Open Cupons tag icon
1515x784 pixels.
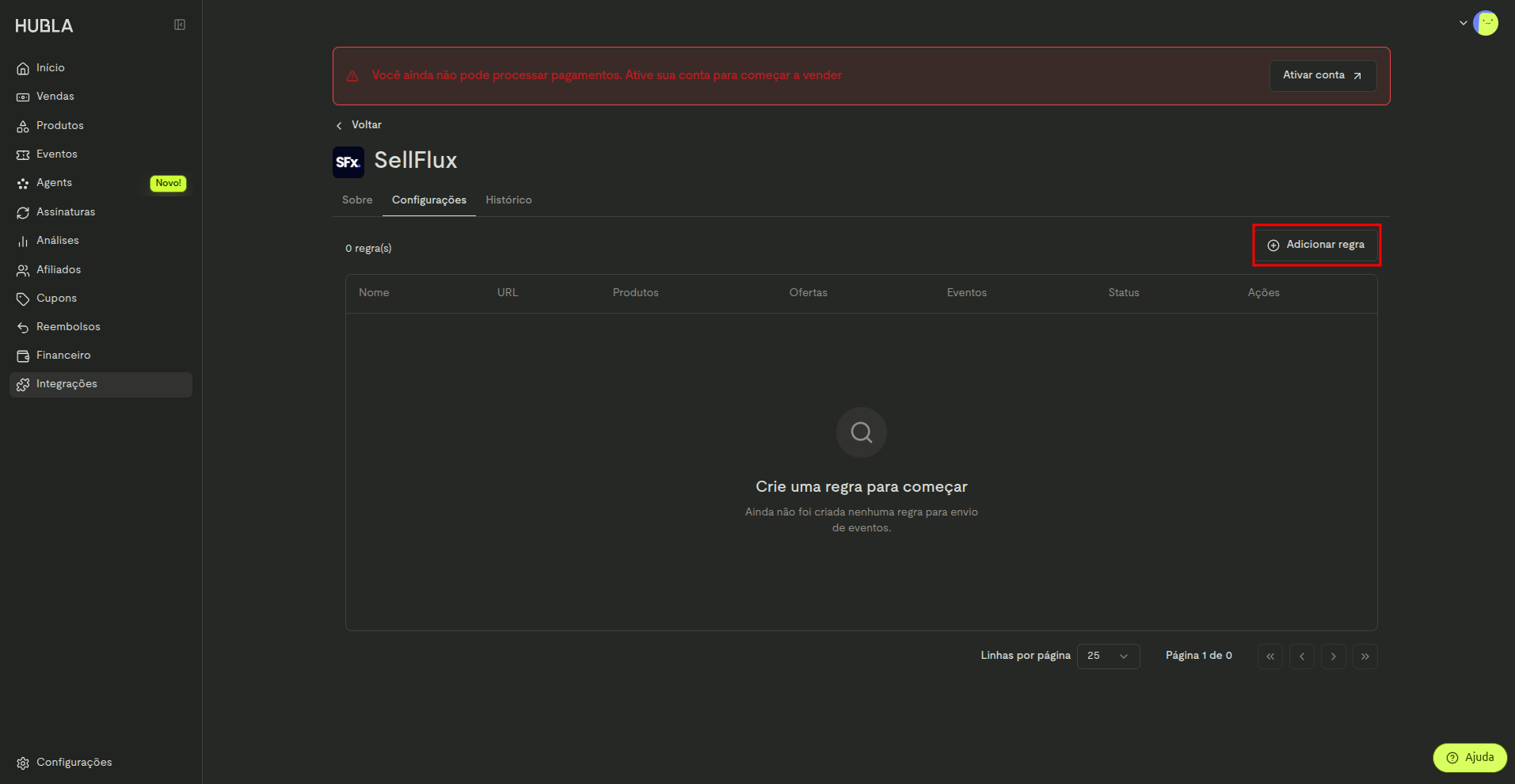[x=23, y=299]
